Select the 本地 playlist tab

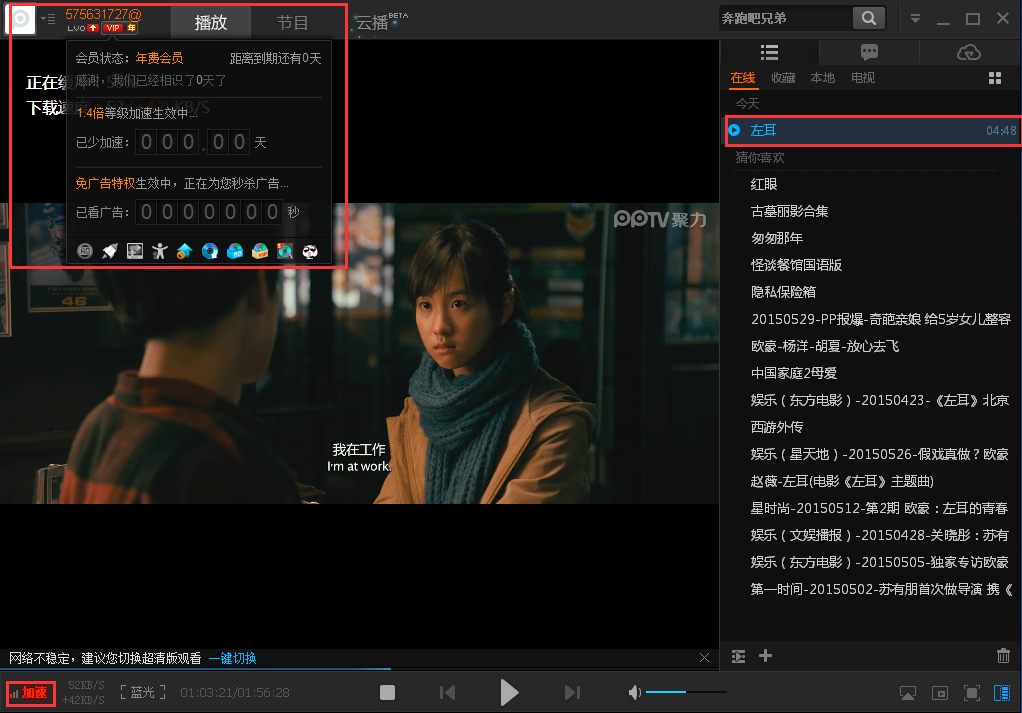(x=823, y=78)
